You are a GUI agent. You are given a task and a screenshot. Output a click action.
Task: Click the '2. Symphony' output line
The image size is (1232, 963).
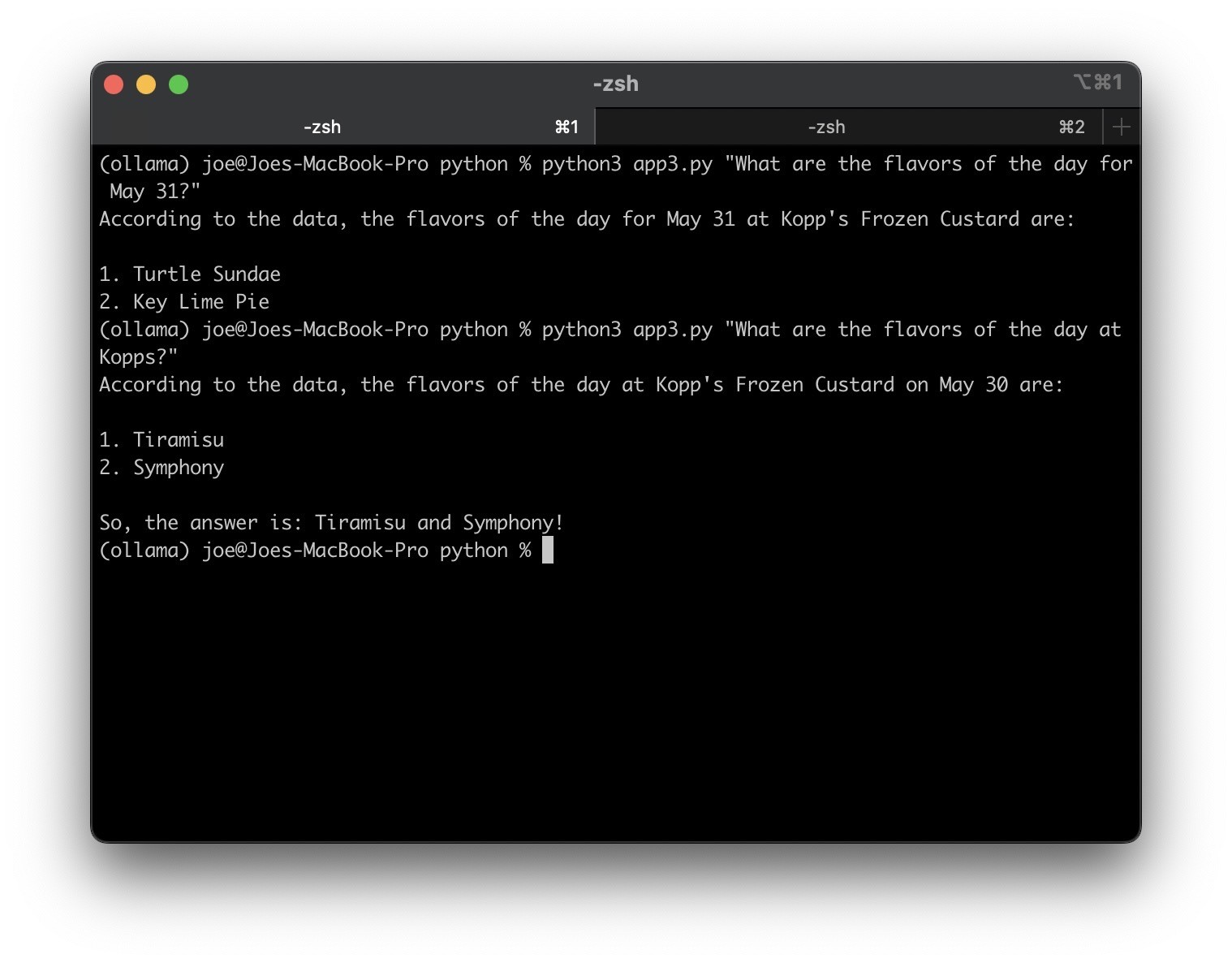tap(162, 468)
